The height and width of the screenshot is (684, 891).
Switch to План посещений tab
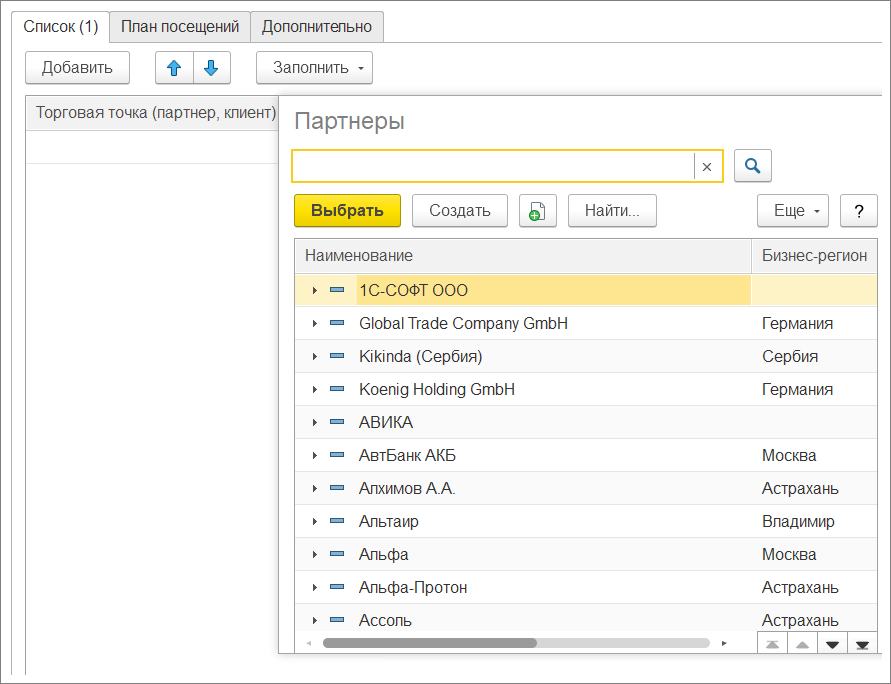180,27
